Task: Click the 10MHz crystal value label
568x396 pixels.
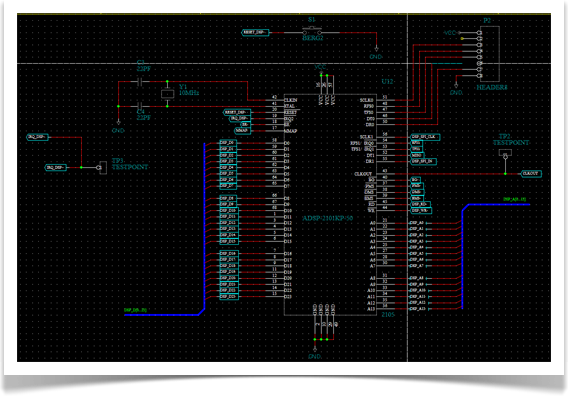Action: click(189, 93)
